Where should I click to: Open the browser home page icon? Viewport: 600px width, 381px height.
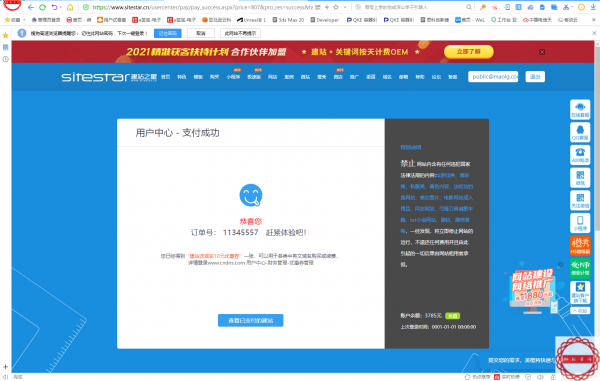coord(70,7)
